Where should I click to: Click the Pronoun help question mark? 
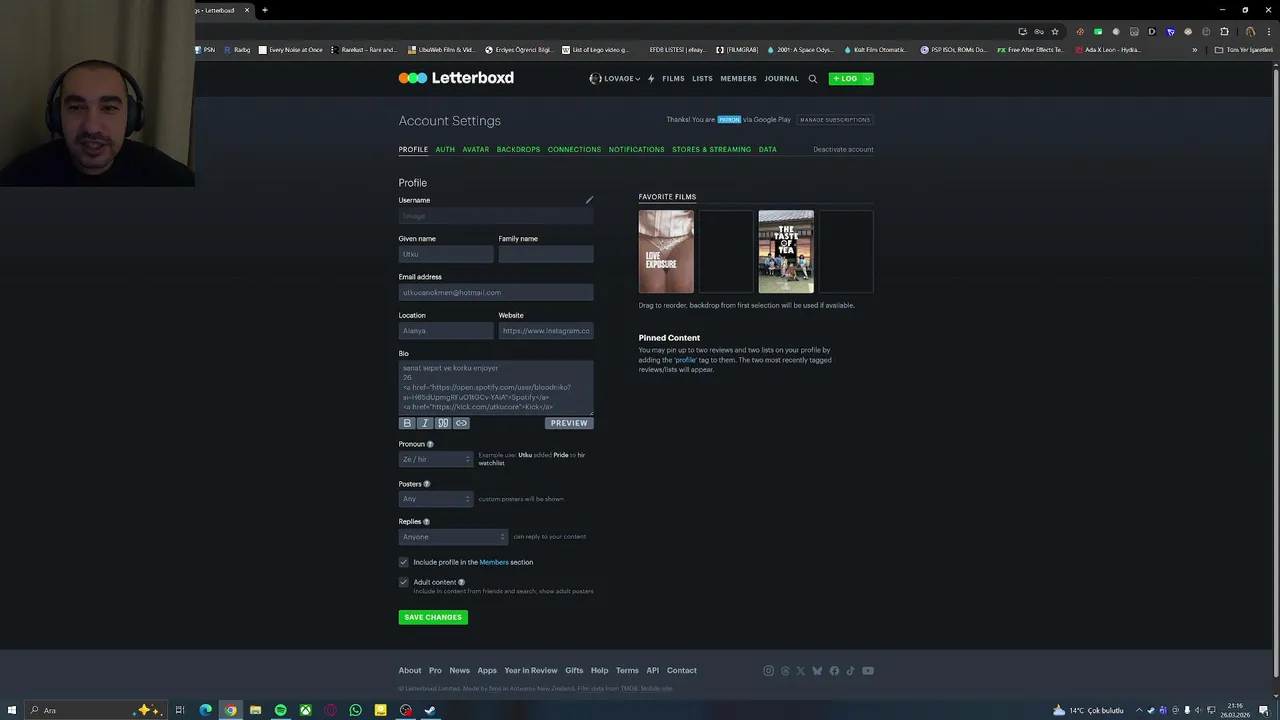click(x=430, y=444)
